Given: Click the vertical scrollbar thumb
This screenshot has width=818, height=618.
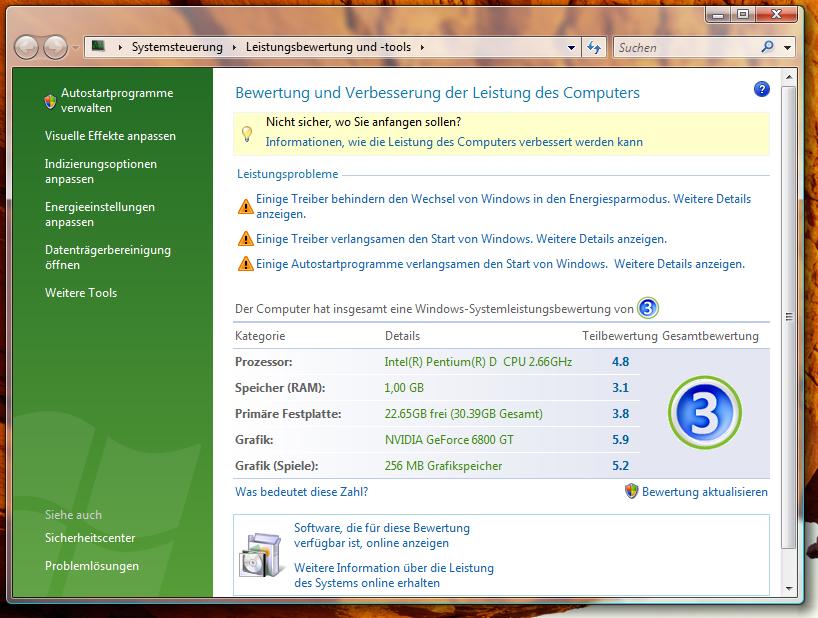Looking at the screenshot, I should (x=789, y=317).
